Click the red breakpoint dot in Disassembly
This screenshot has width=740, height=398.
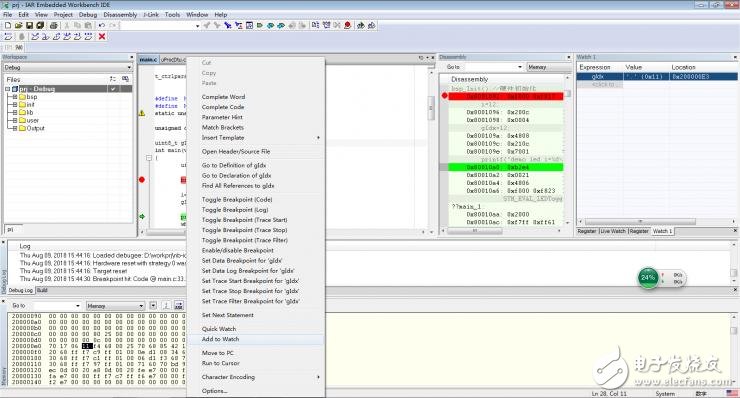pyautogui.click(x=444, y=96)
